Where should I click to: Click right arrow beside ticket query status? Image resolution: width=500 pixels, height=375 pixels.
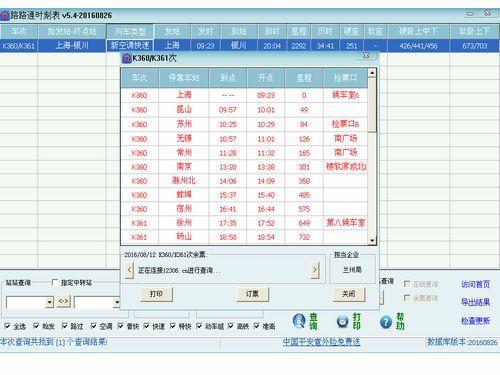point(314,270)
